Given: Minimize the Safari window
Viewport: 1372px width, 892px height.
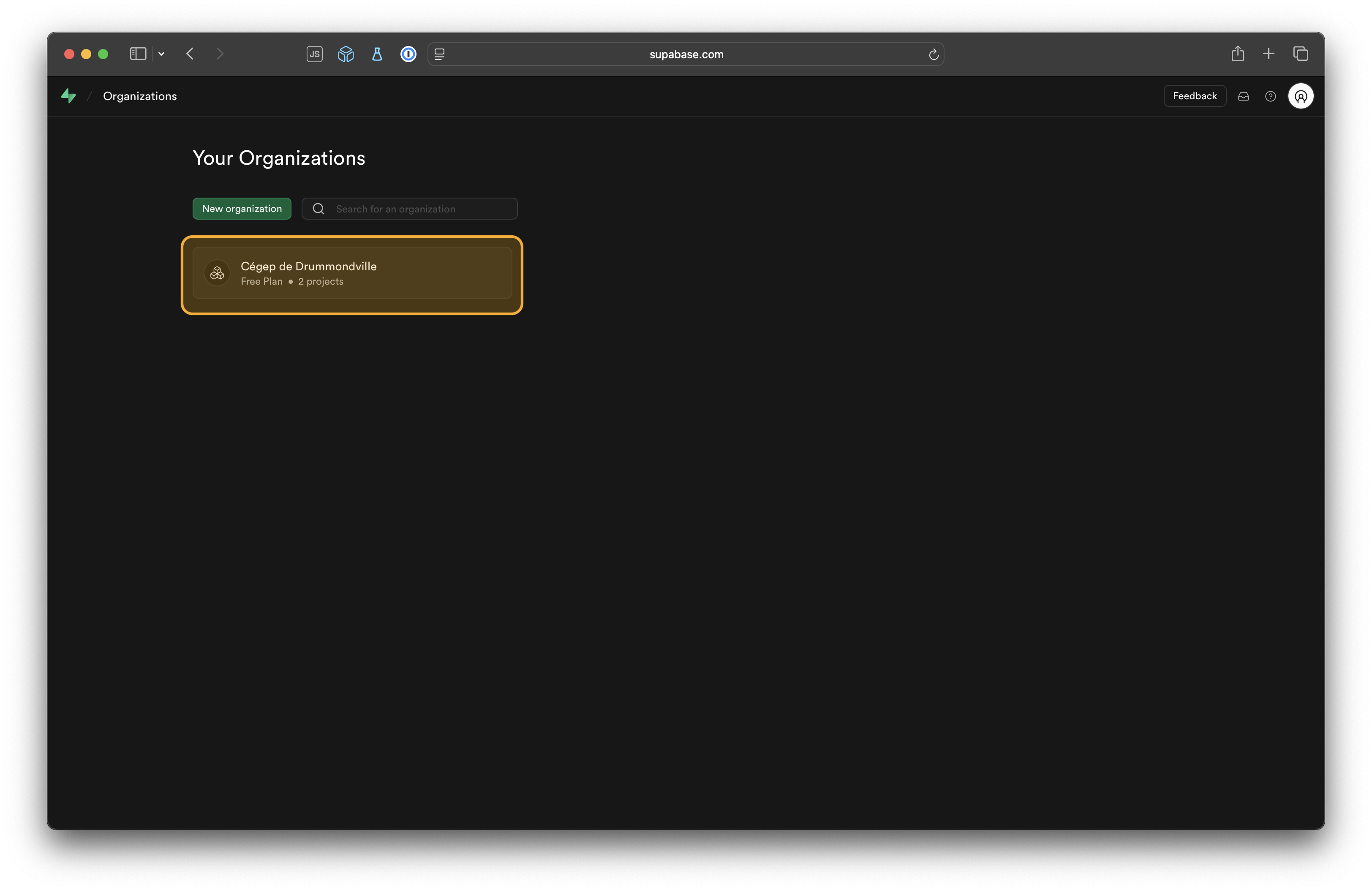Looking at the screenshot, I should coord(86,54).
